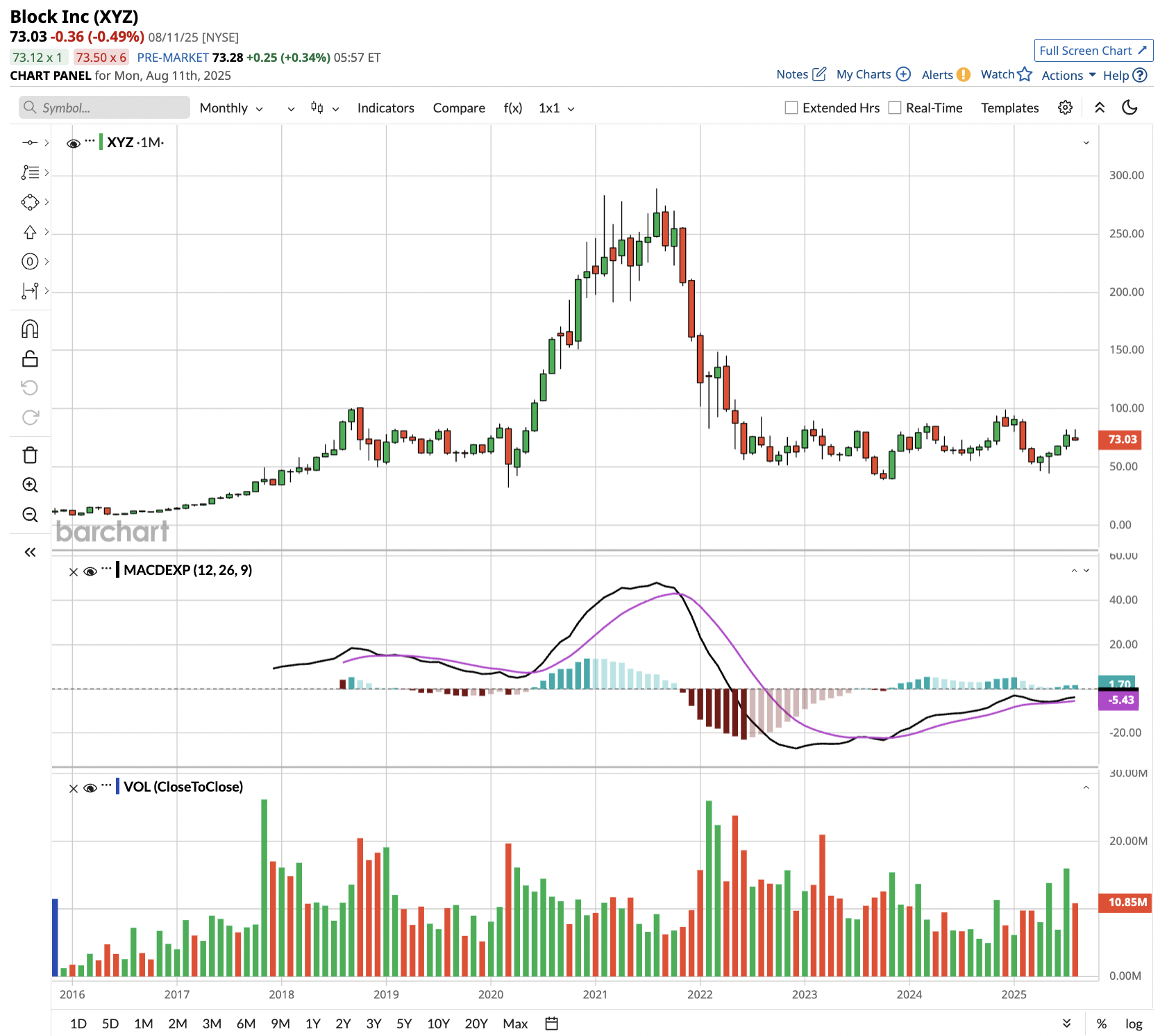Click the green XYZ series color bar
This screenshot has width=1176, height=1036.
[101, 142]
